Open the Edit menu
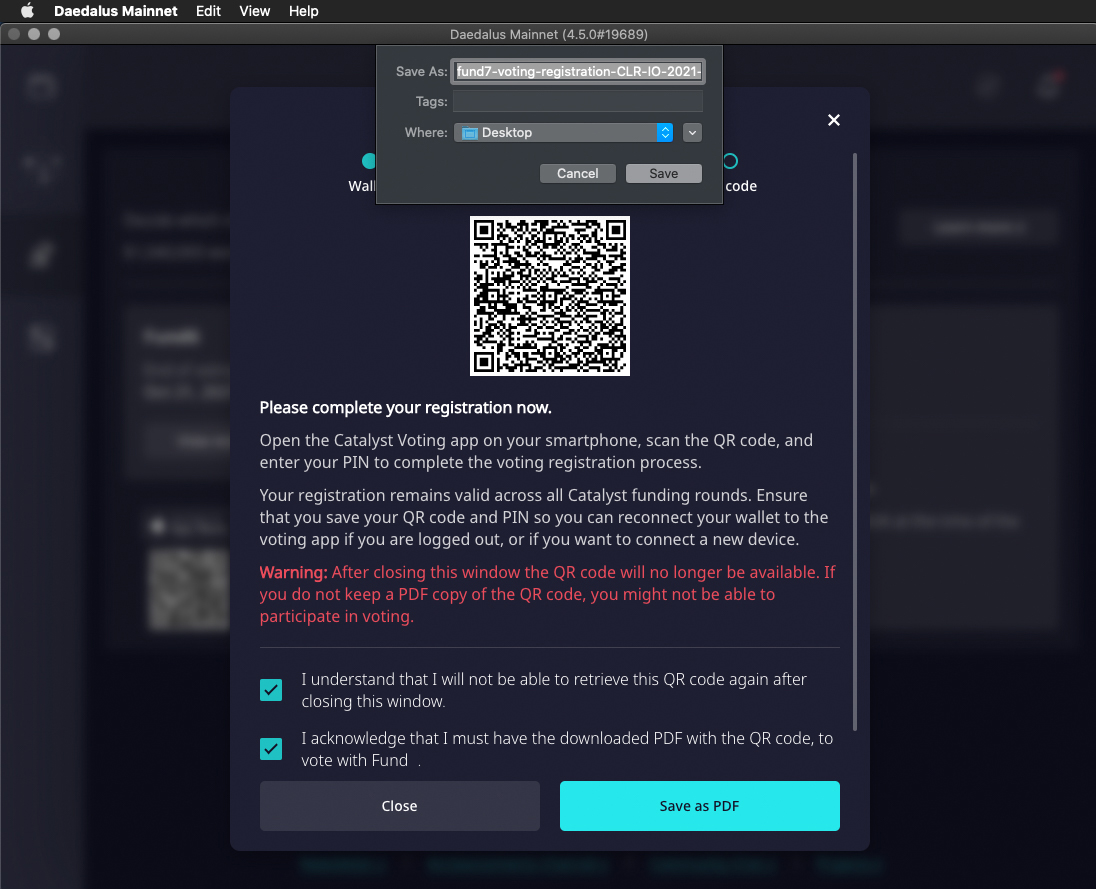 click(208, 11)
